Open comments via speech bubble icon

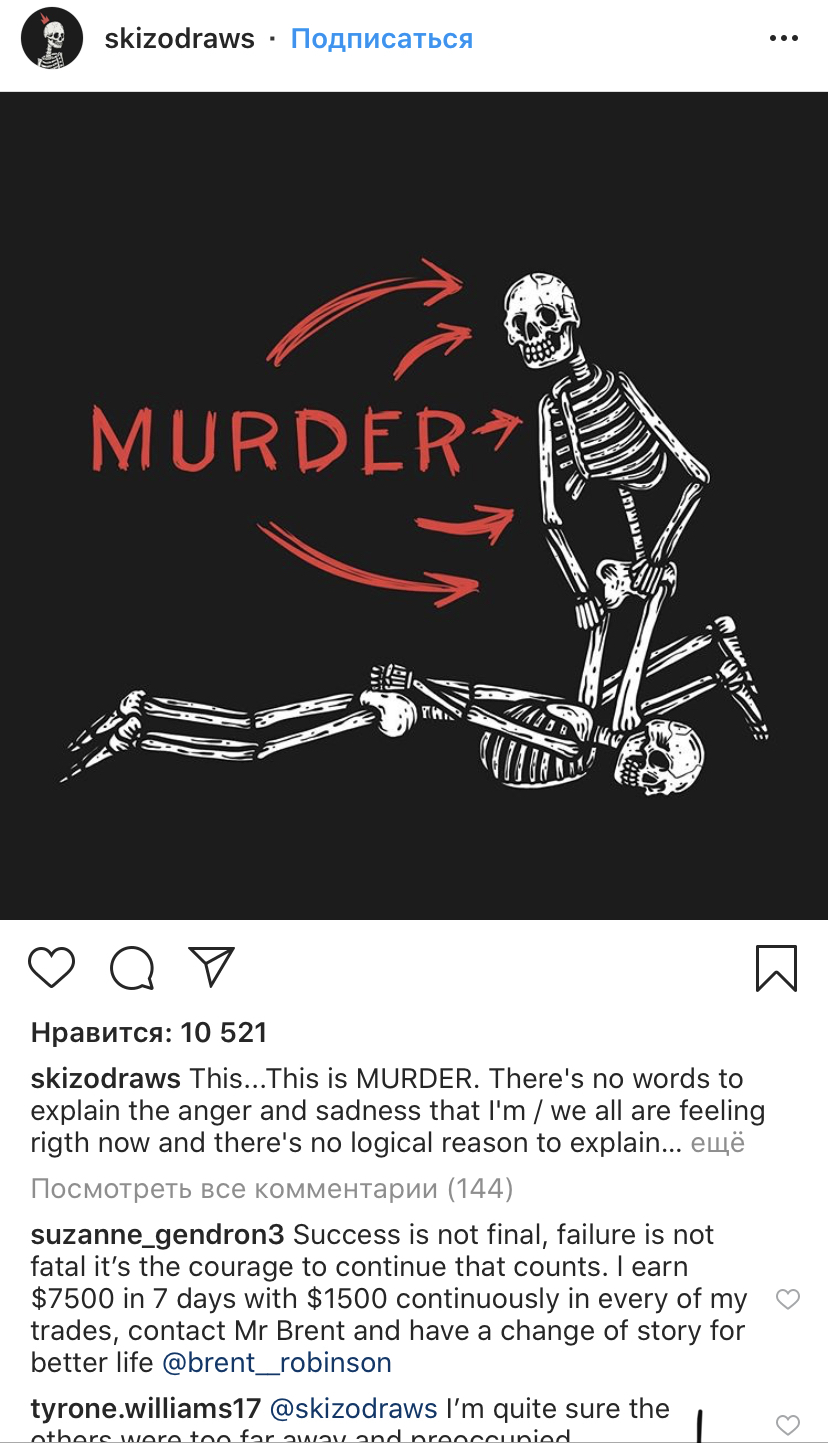pos(132,968)
